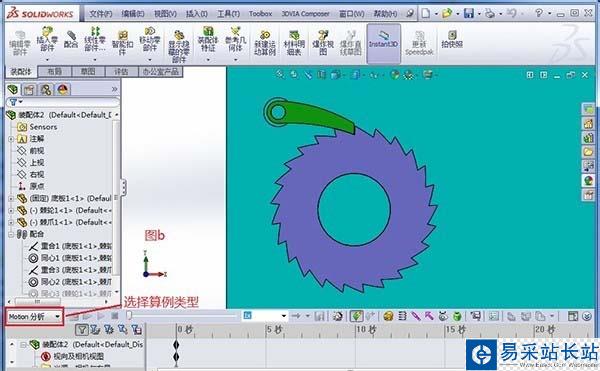Click the 参考几何体 (Reference Geometry) icon

(235, 31)
